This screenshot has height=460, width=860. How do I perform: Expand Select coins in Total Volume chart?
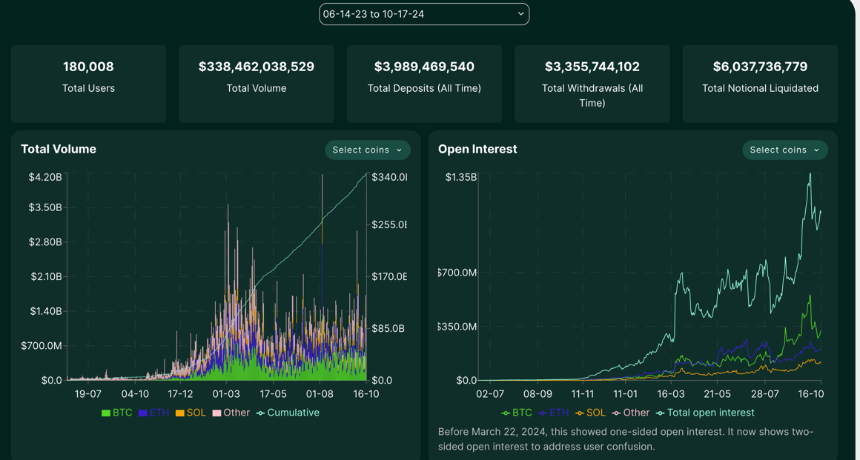tap(367, 150)
